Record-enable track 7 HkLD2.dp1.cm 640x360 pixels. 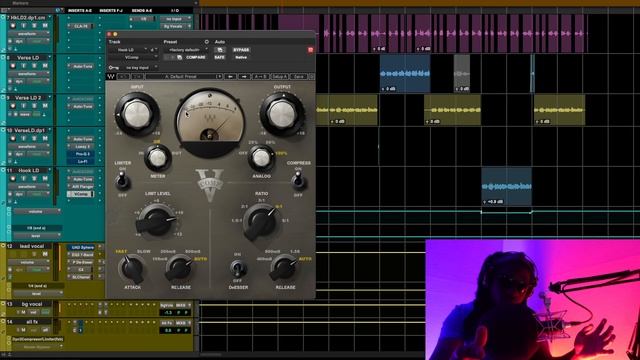pyautogui.click(x=13, y=26)
